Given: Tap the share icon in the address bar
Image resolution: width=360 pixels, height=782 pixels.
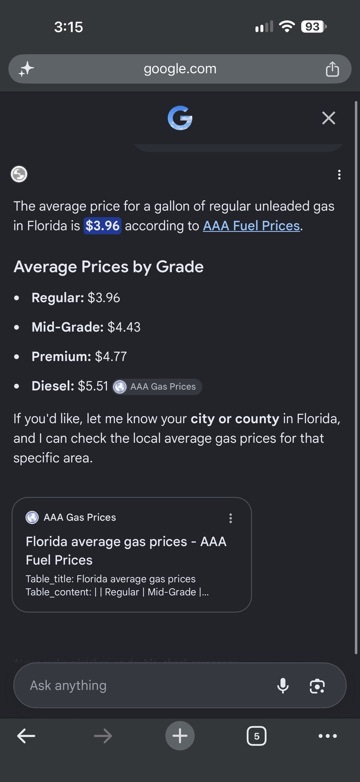Looking at the screenshot, I should 332,69.
